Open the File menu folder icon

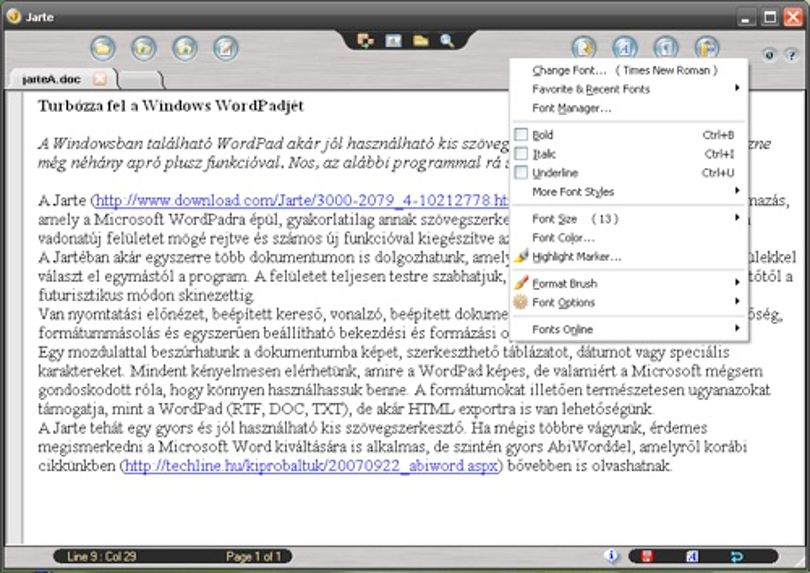[x=103, y=48]
